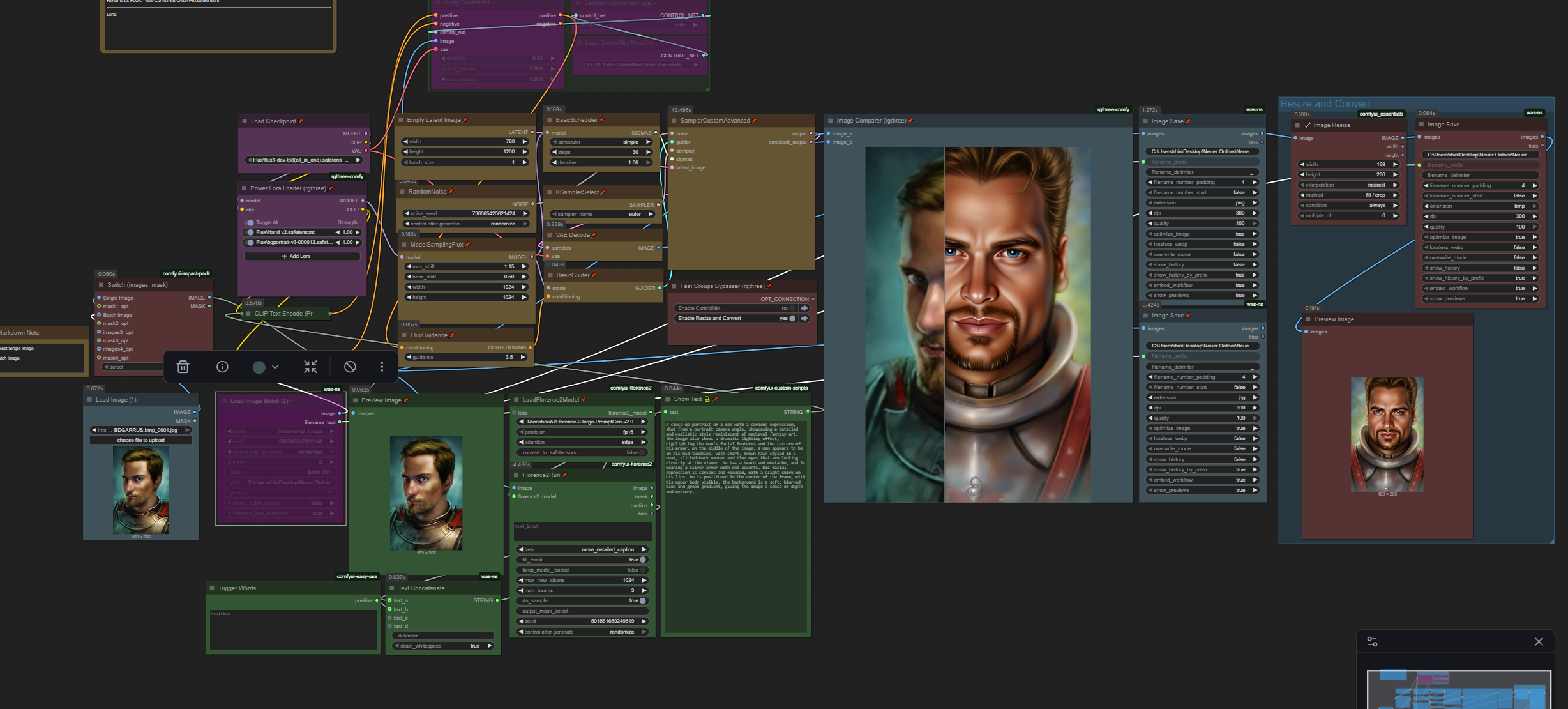The width and height of the screenshot is (1568, 709).
Task: Click the Load Checkpoint node title
Action: point(273,121)
